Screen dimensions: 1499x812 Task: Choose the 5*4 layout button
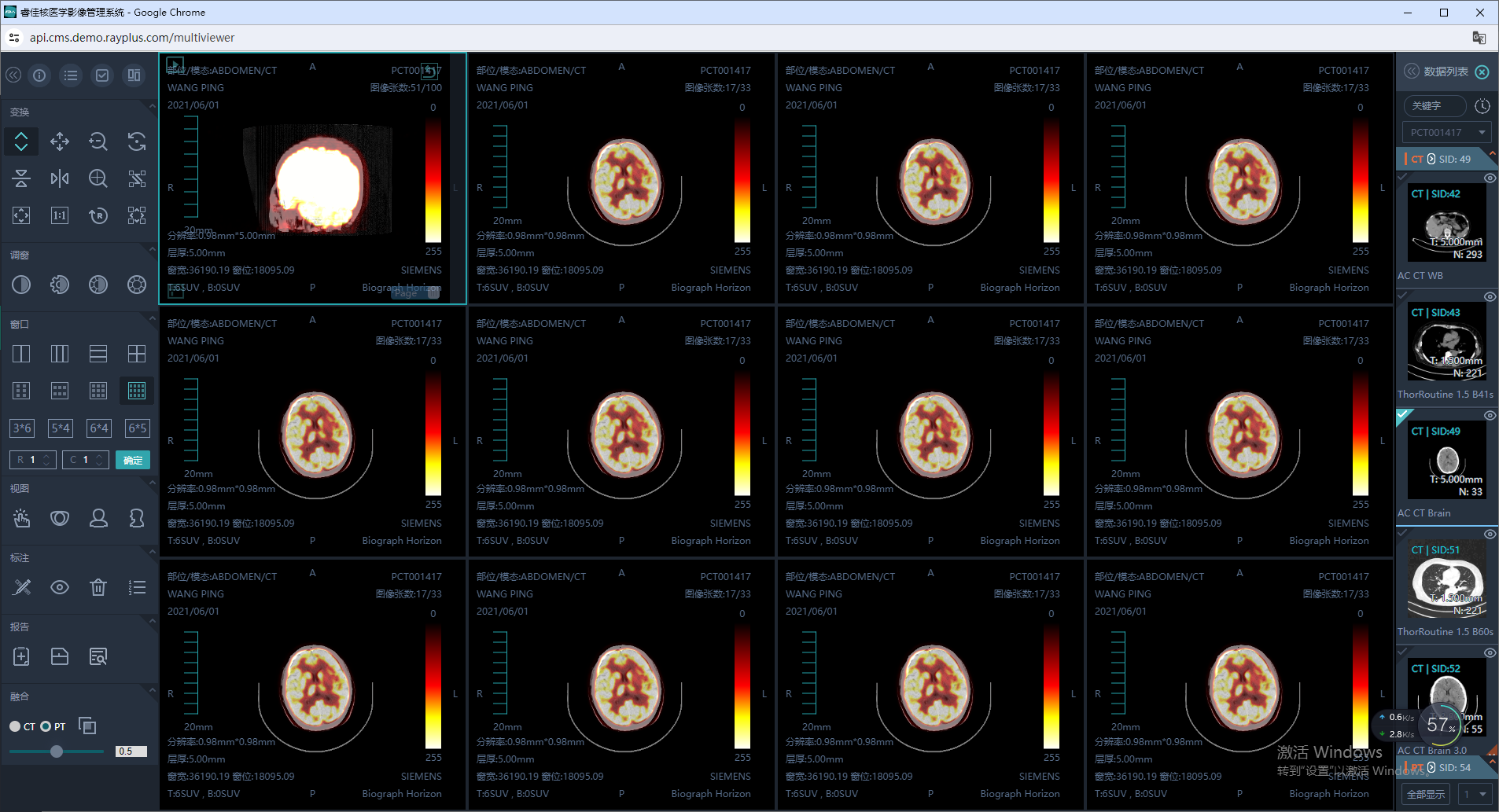click(x=61, y=428)
